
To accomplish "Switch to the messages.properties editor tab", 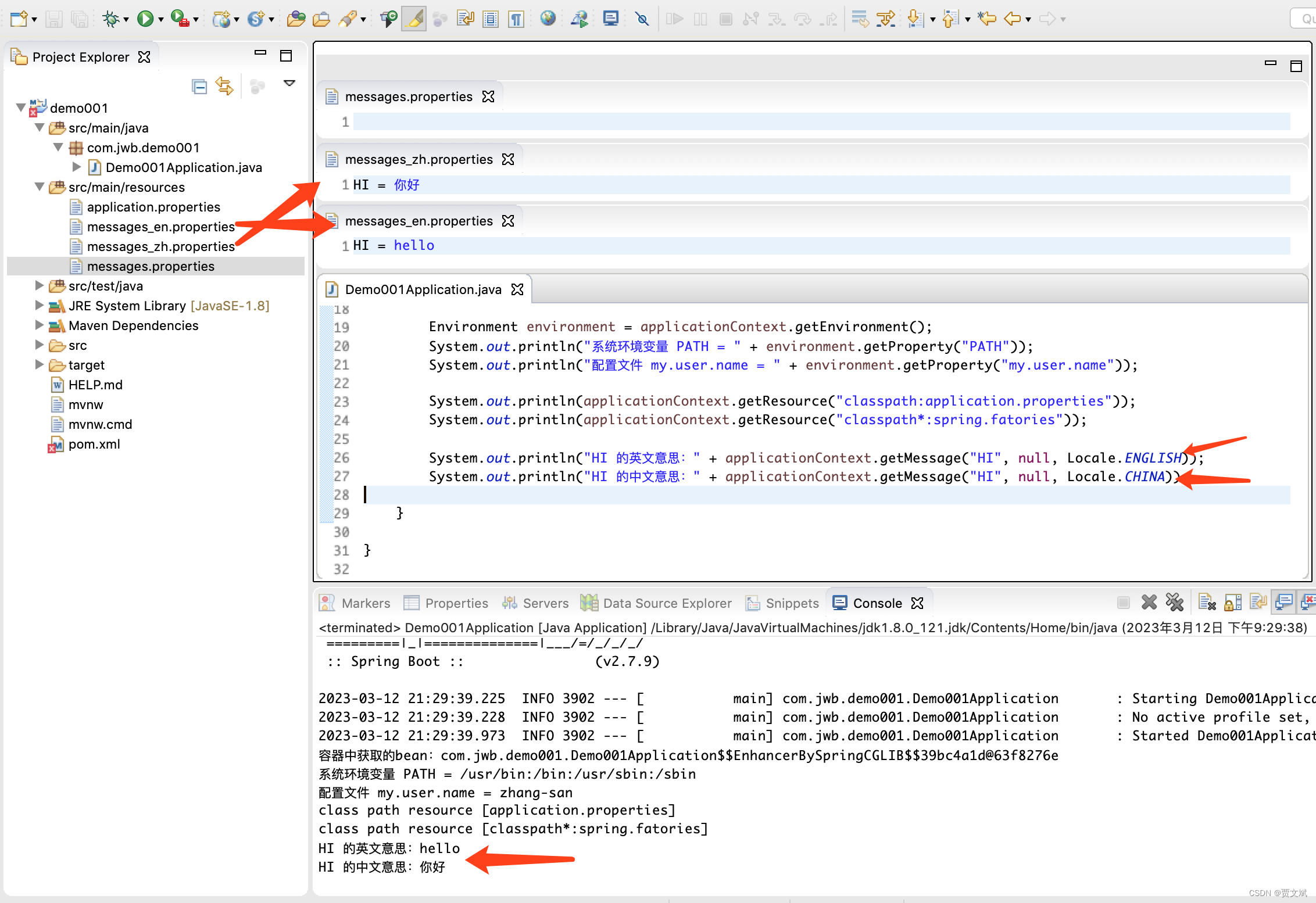I will [x=409, y=96].
